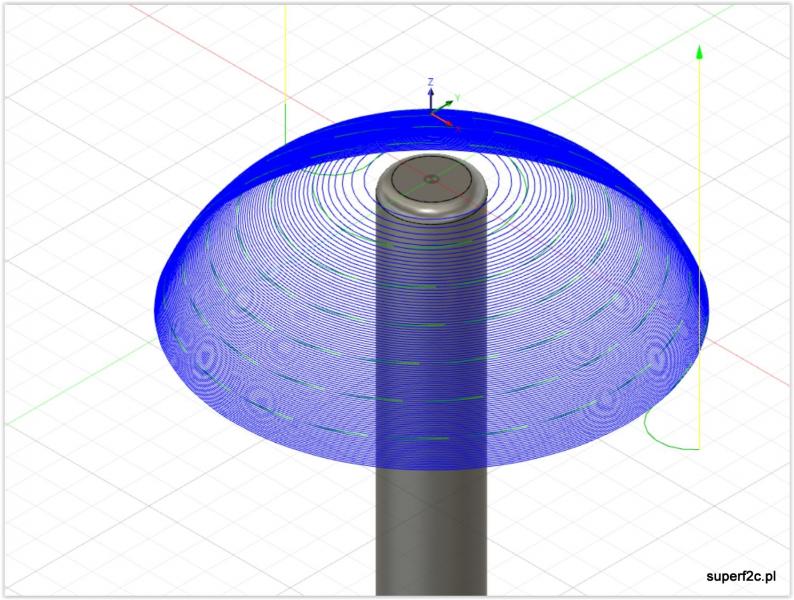Click the green arrowhead atop the yellow rapid line
The width and height of the screenshot is (794, 600).
click(699, 52)
